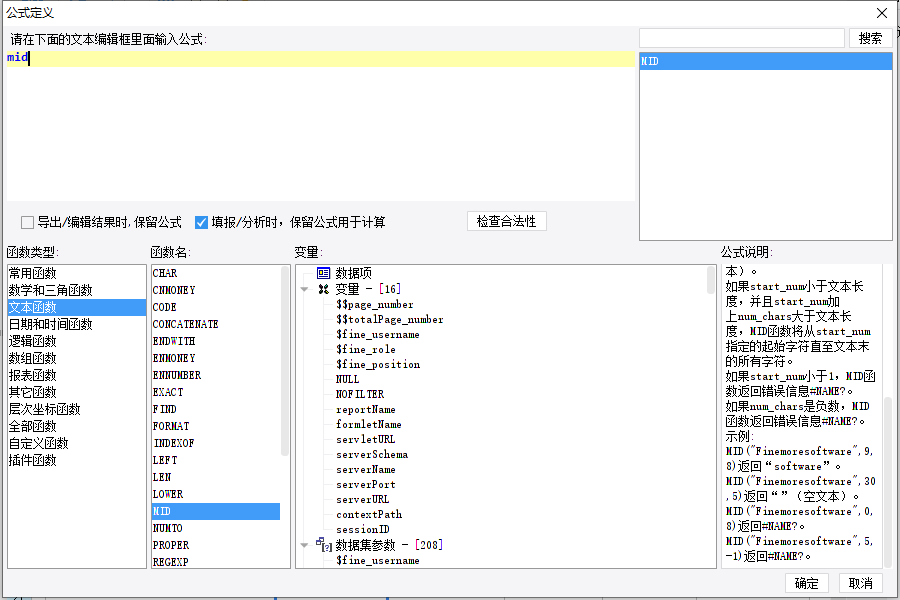The image size is (900, 600).
Task: Pick CONCATENATE function
Action: (x=216, y=324)
